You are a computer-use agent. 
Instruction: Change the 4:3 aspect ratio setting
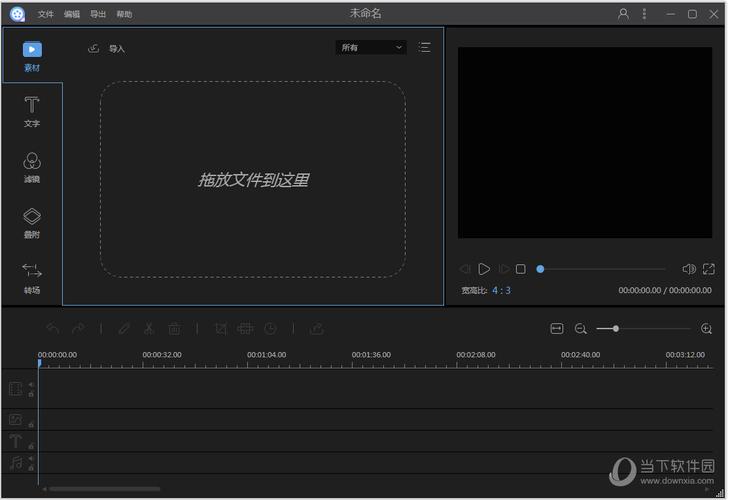501,291
